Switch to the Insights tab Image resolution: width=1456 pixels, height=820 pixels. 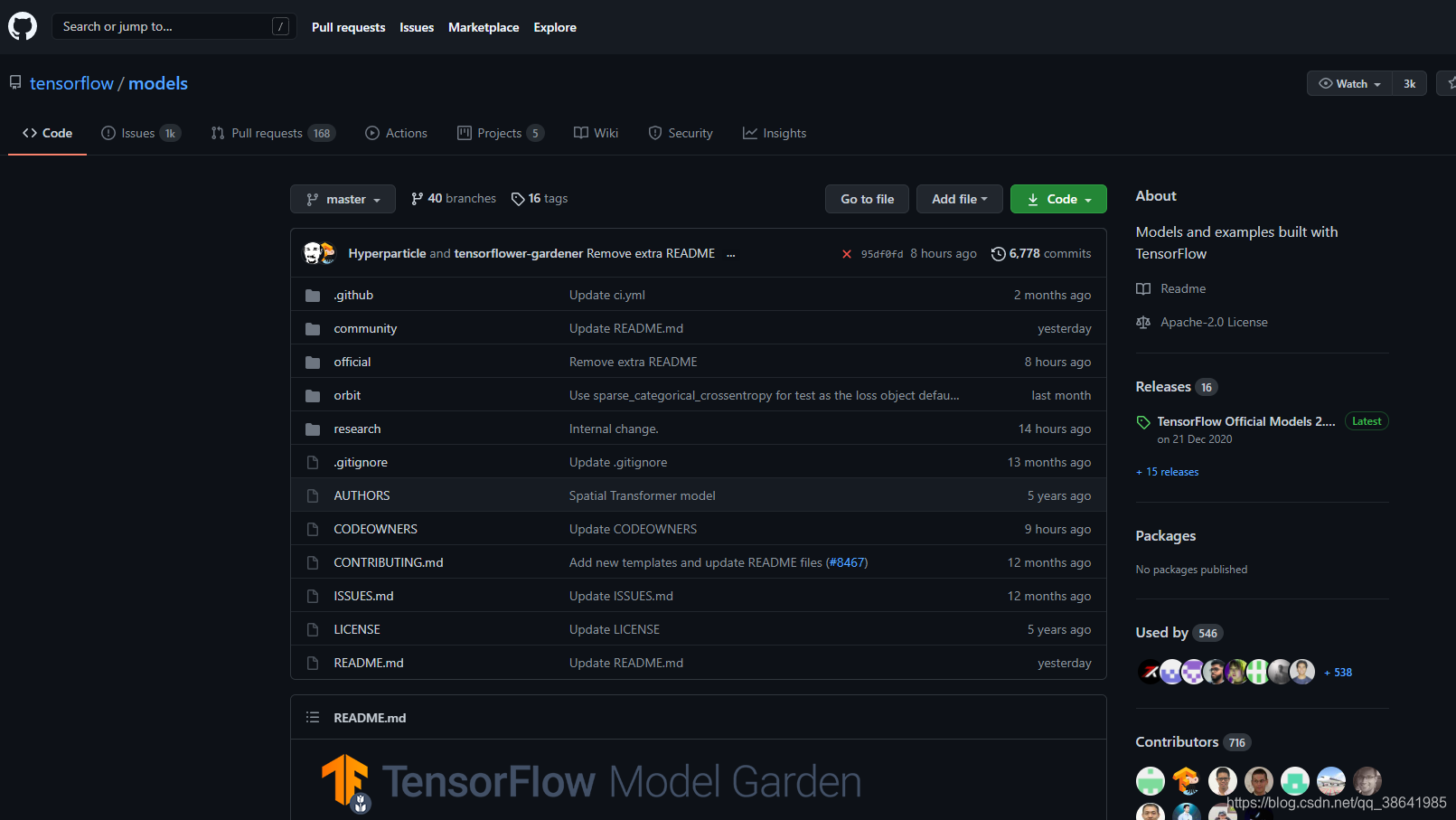[775, 133]
